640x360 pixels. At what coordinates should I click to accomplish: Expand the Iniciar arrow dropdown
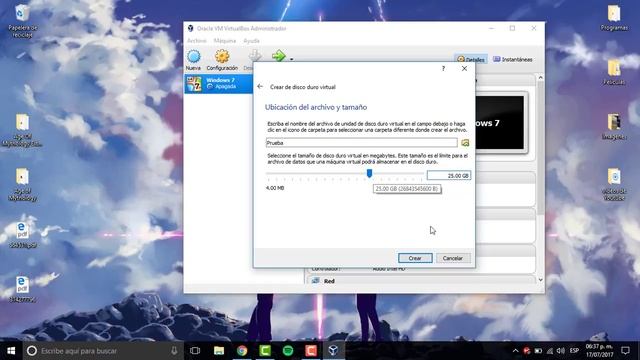(291, 59)
